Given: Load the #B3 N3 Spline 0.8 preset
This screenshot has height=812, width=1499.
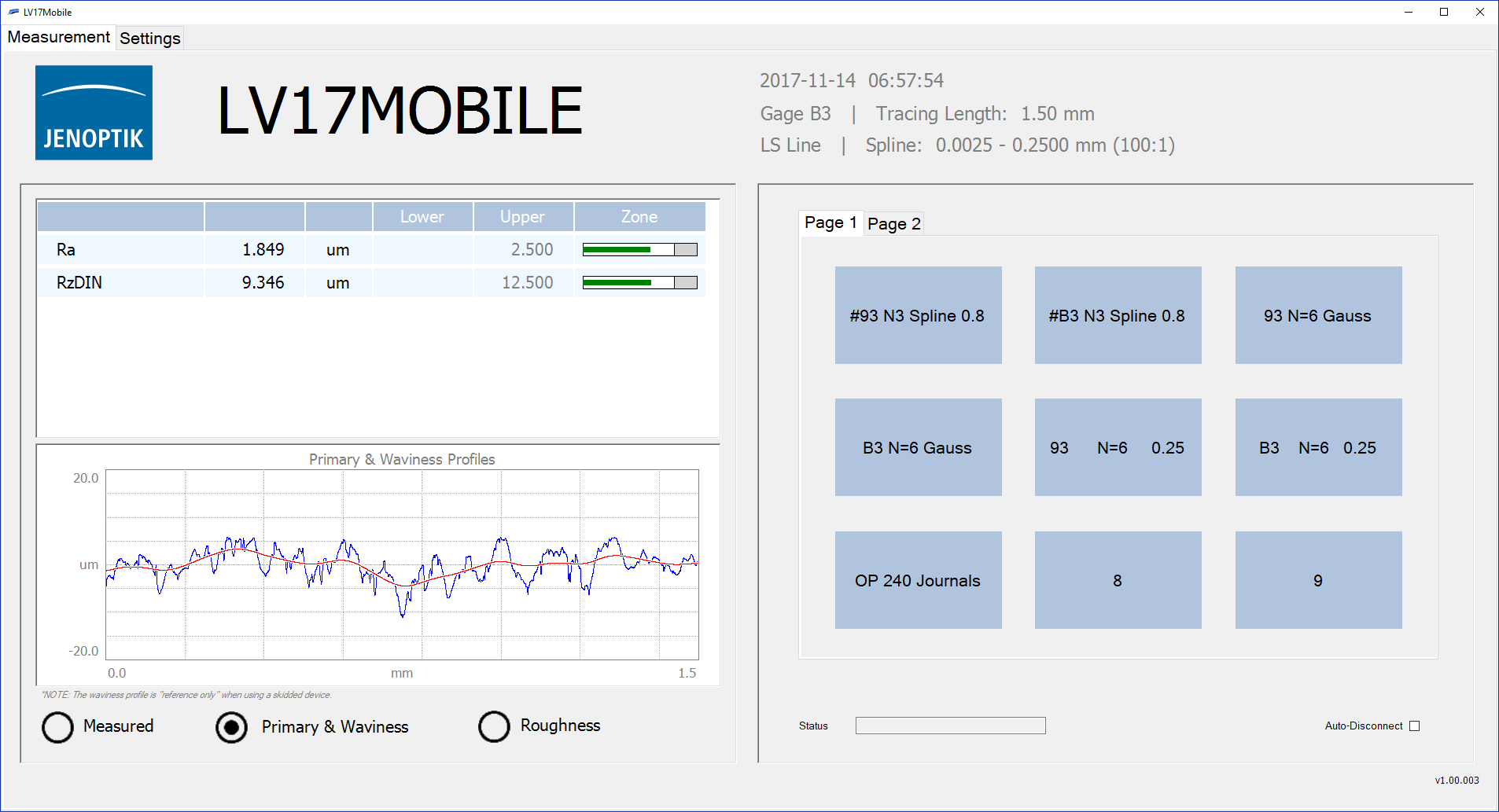Looking at the screenshot, I should tap(1118, 315).
